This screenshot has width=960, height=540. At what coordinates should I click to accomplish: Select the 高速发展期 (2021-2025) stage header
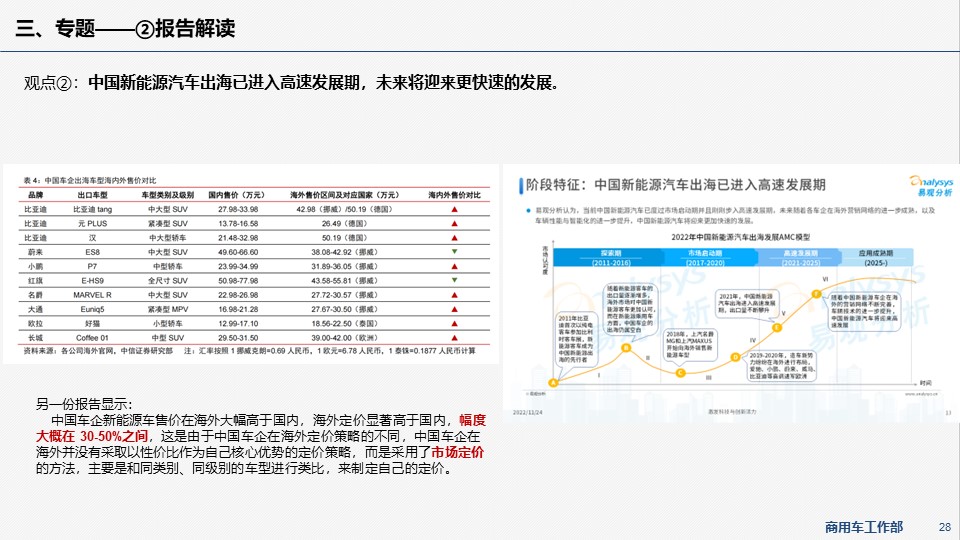[x=801, y=257]
